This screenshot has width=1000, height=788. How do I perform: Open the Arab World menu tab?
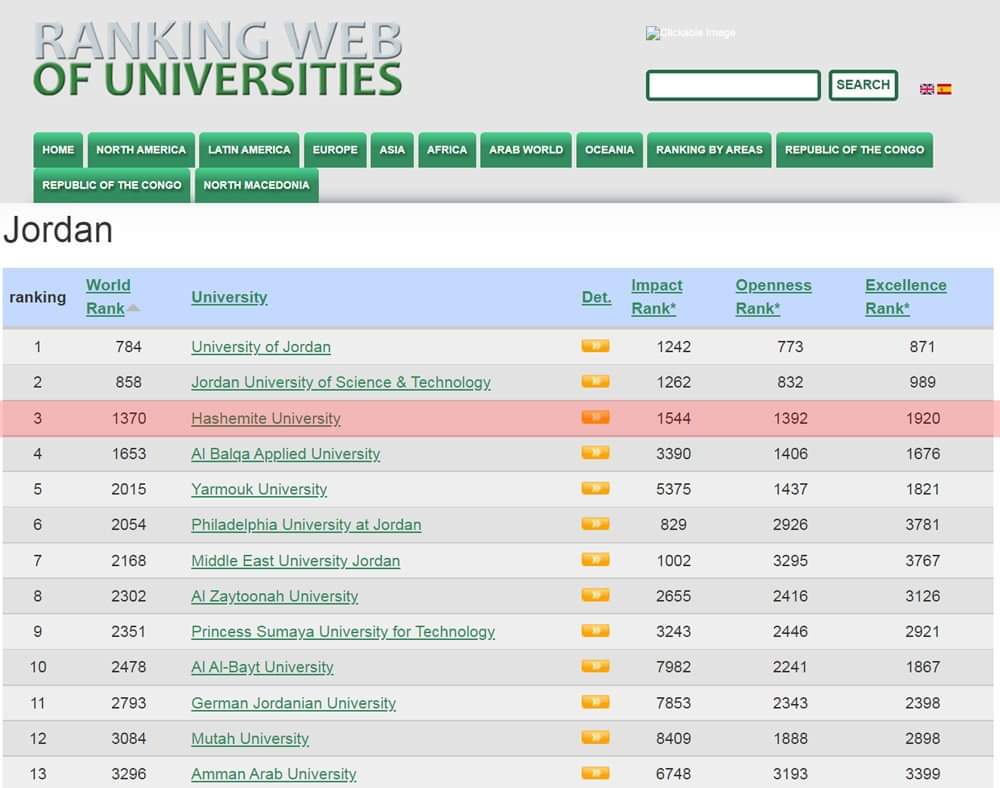(525, 150)
